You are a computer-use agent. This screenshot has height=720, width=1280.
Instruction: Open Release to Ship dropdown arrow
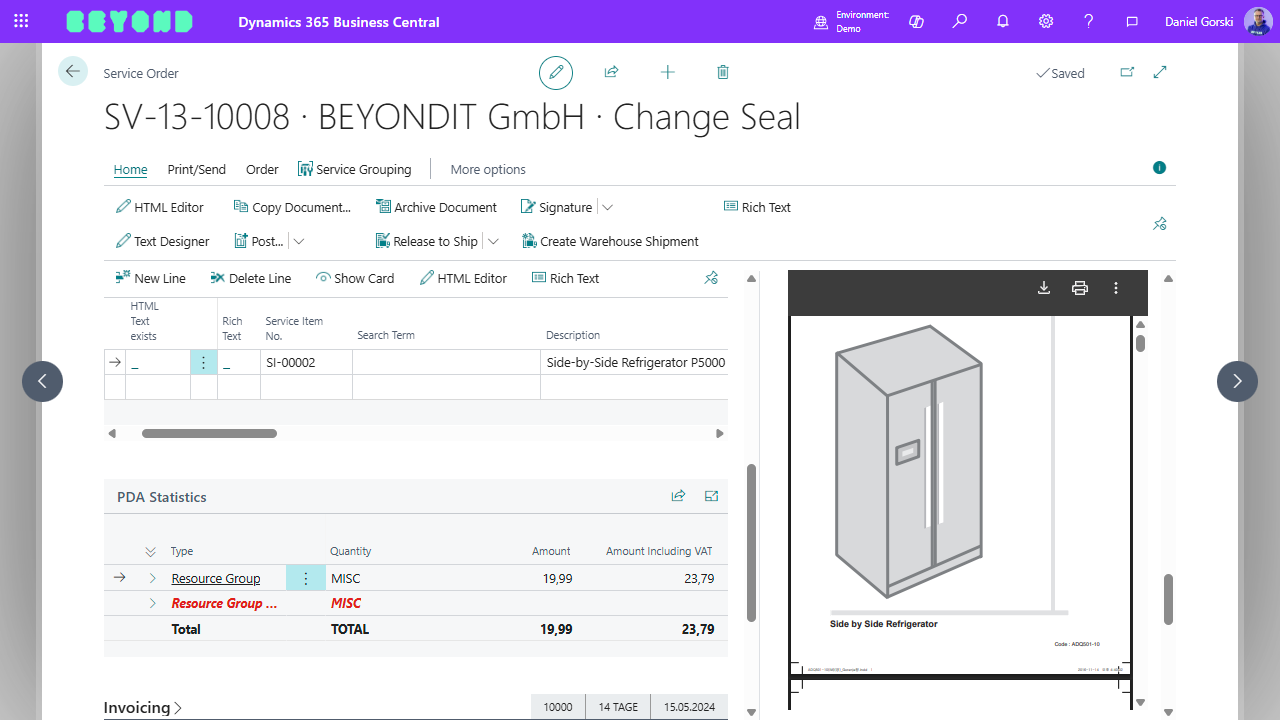(492, 241)
